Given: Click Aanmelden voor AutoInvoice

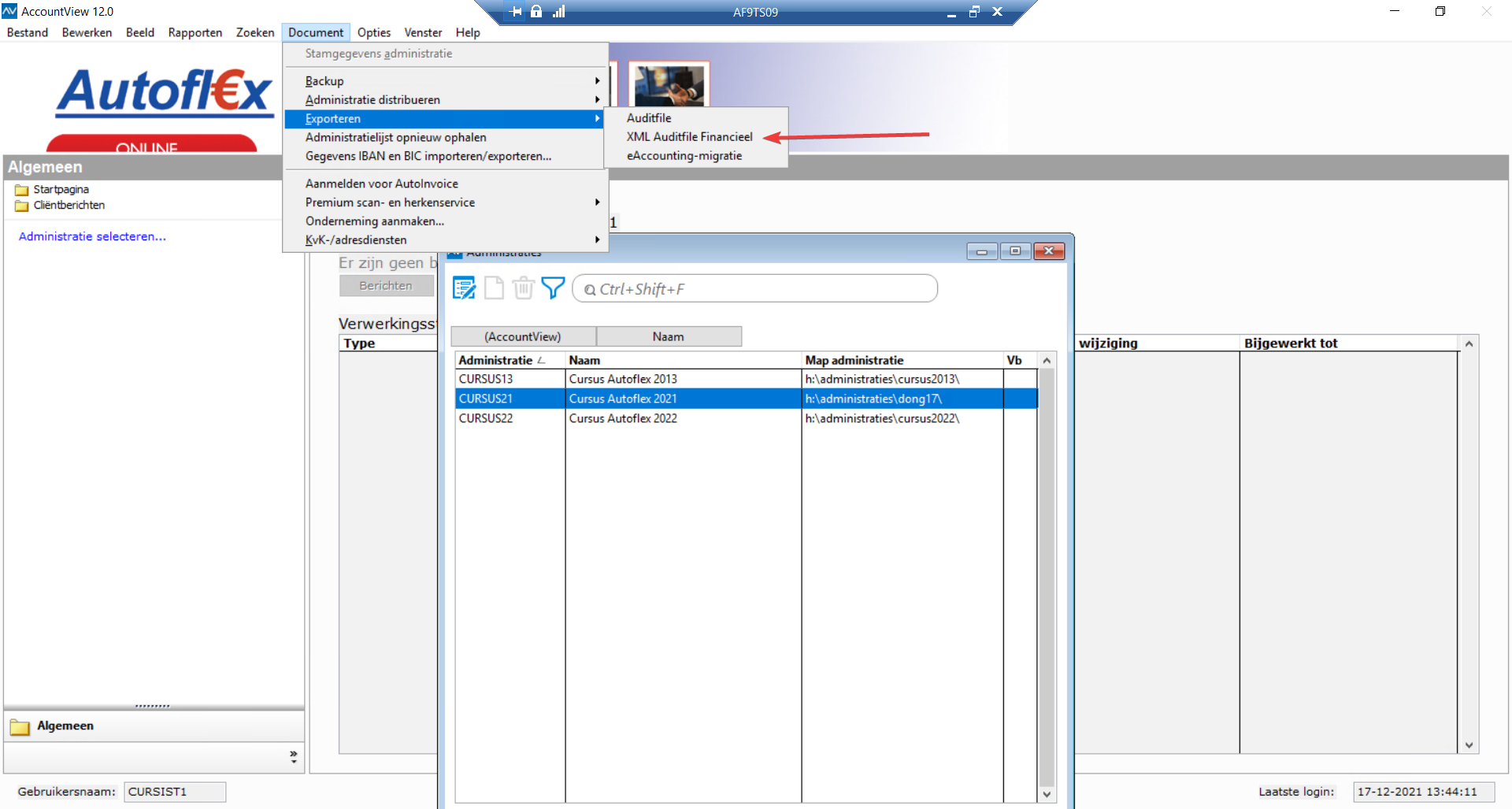Looking at the screenshot, I should 447,184.
